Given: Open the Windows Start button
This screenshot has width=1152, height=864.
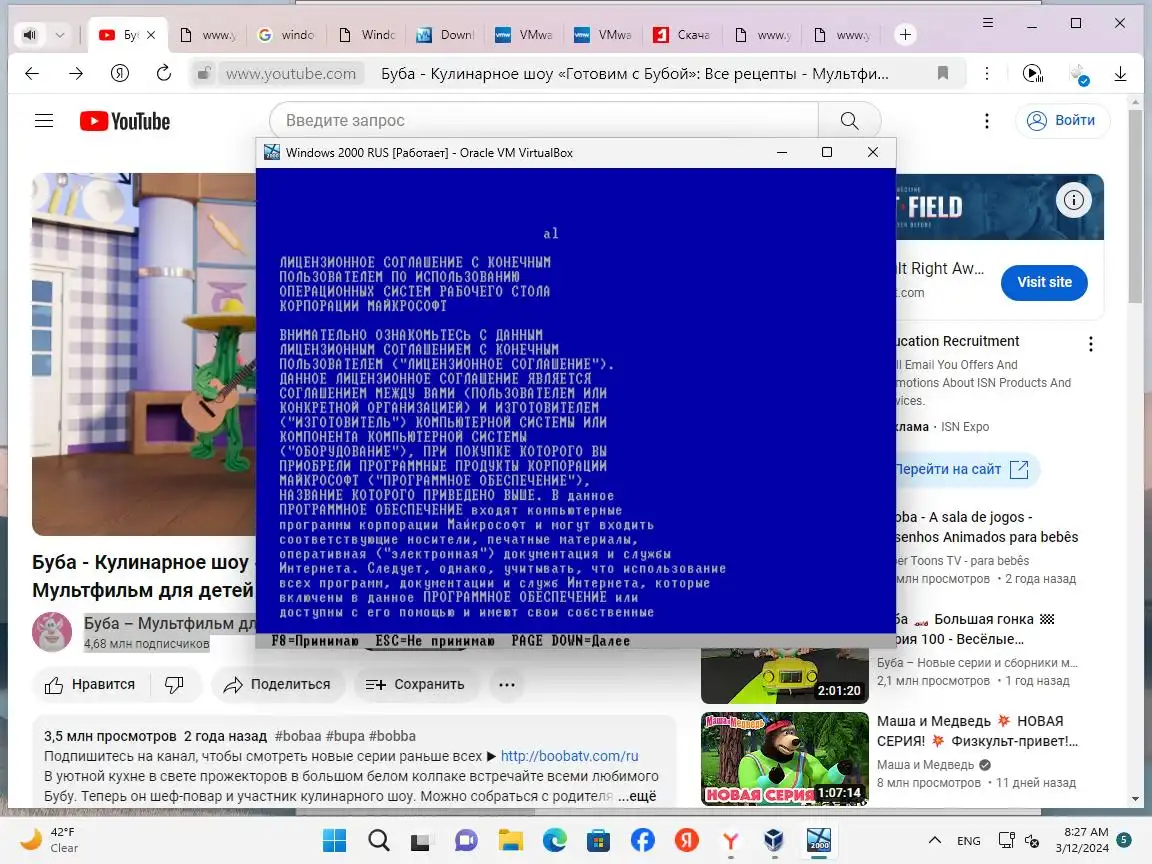Looking at the screenshot, I should tap(334, 840).
